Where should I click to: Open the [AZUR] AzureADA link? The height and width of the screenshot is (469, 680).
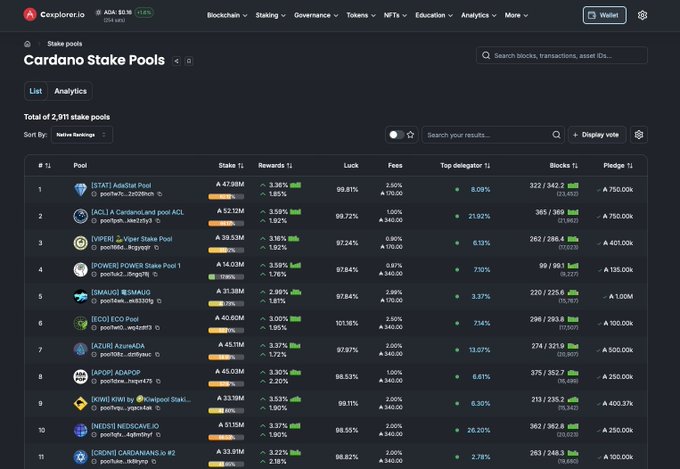tap(118, 346)
